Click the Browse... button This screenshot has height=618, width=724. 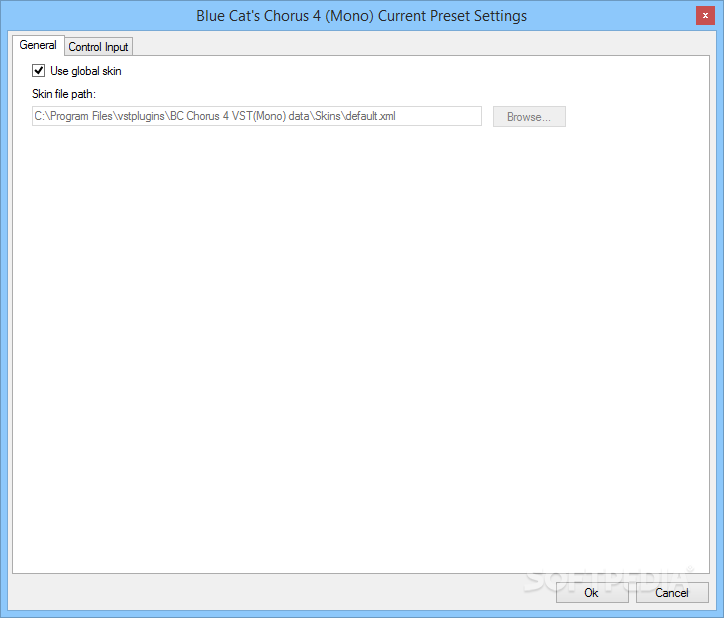coord(529,117)
